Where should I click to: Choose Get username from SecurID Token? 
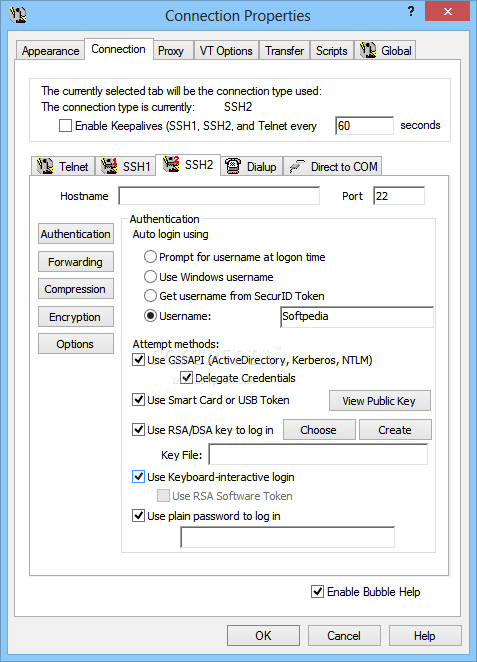(x=150, y=296)
